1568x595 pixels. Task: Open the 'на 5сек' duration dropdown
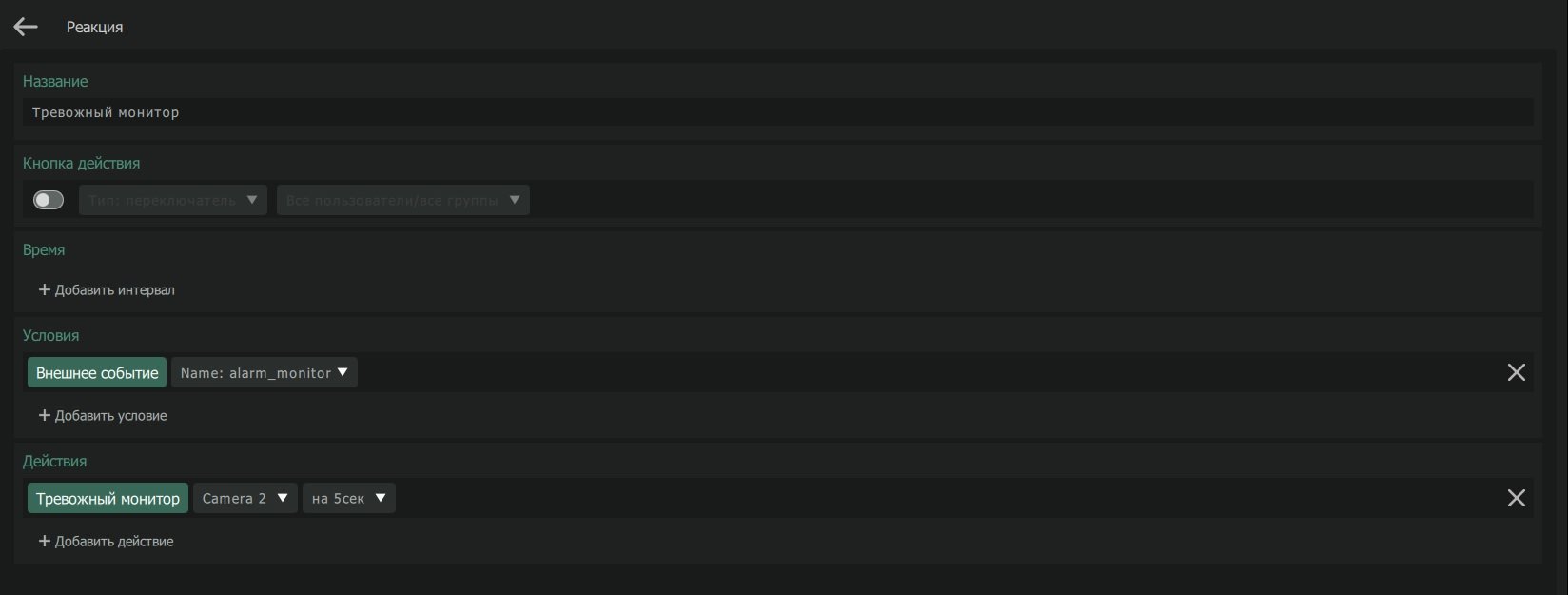(x=348, y=498)
